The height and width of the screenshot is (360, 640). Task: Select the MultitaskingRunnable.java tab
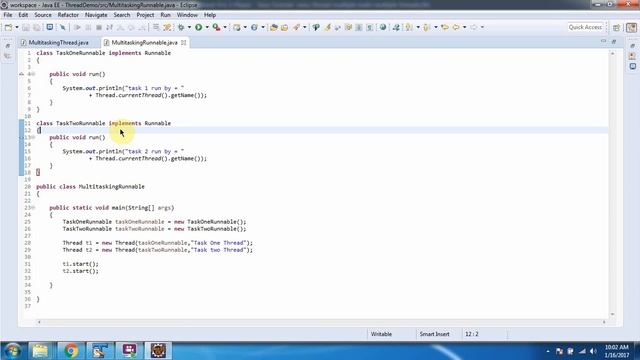coord(144,42)
